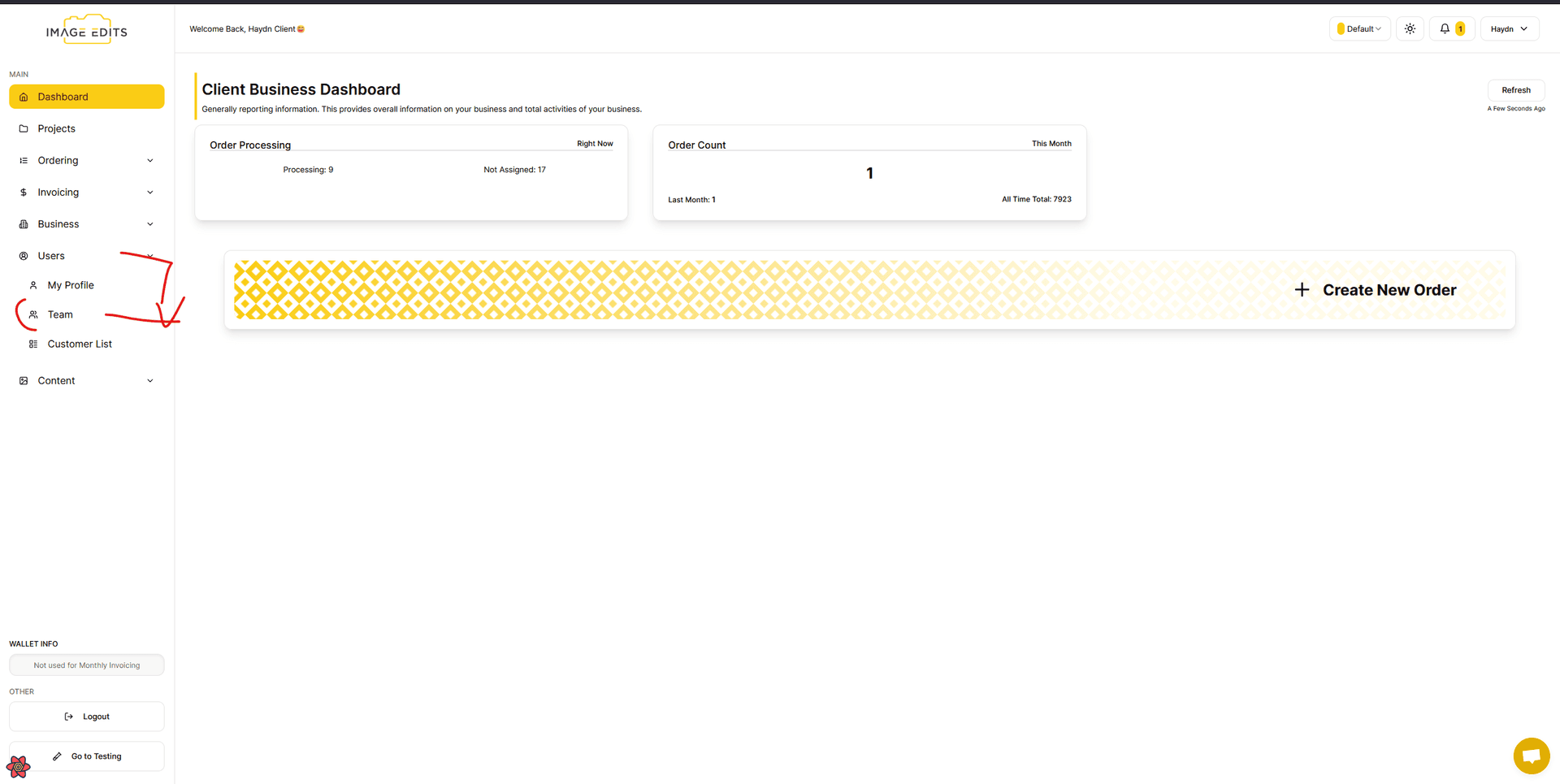Click the React Query devtools flower icon

(x=18, y=766)
